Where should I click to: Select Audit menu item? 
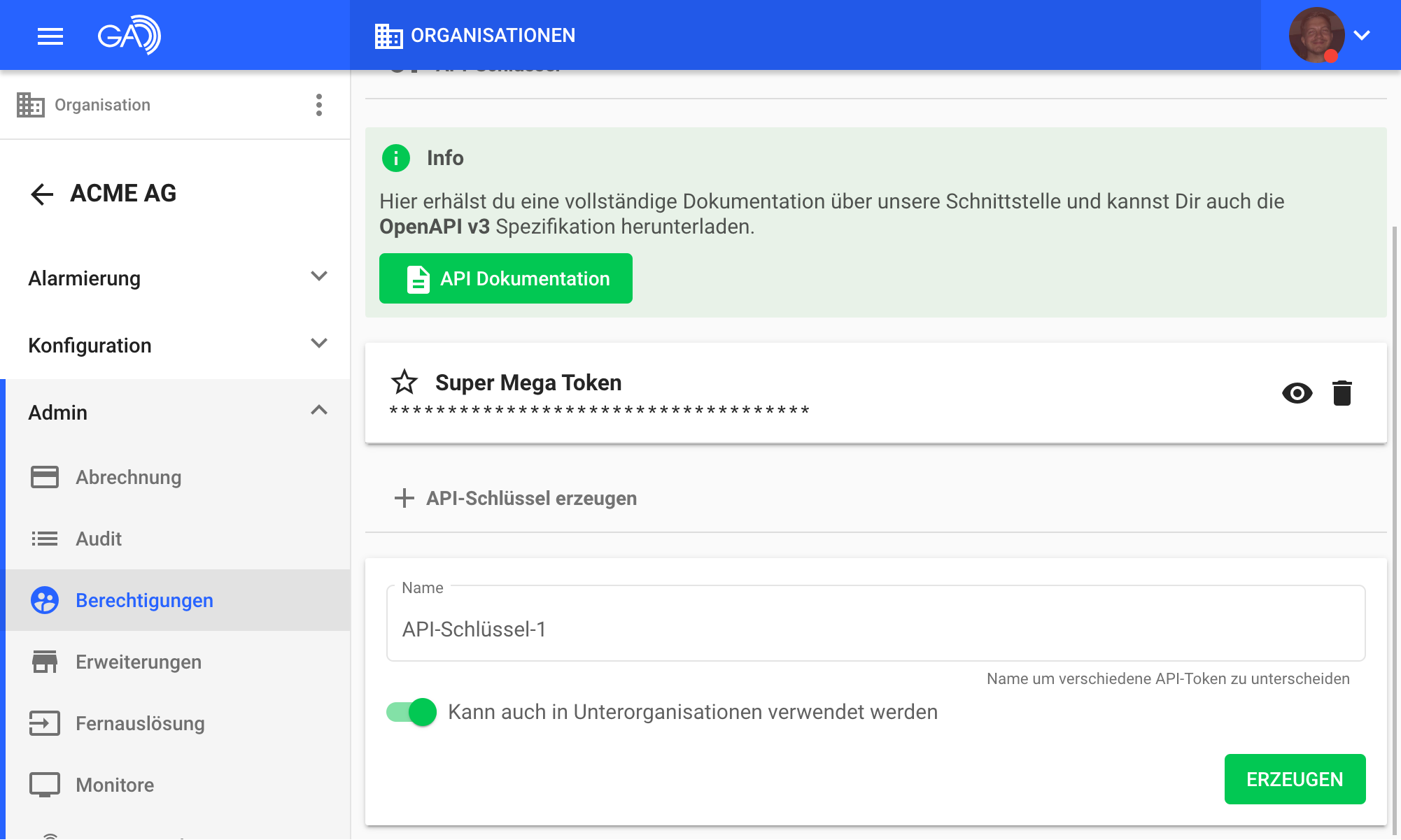99,539
